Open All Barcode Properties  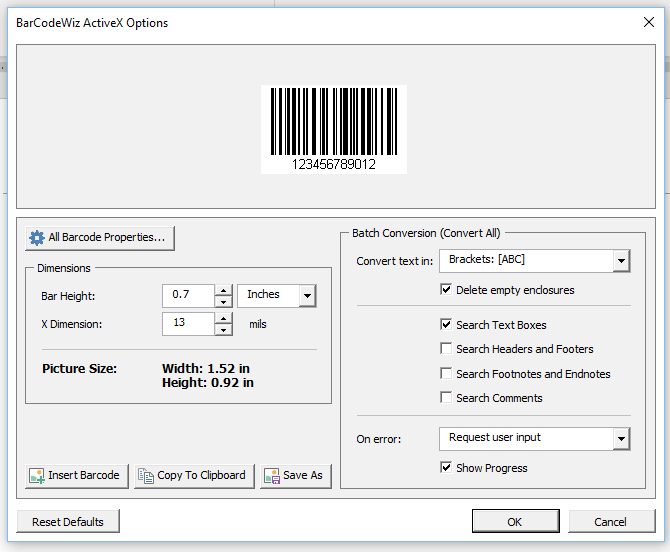[100, 238]
